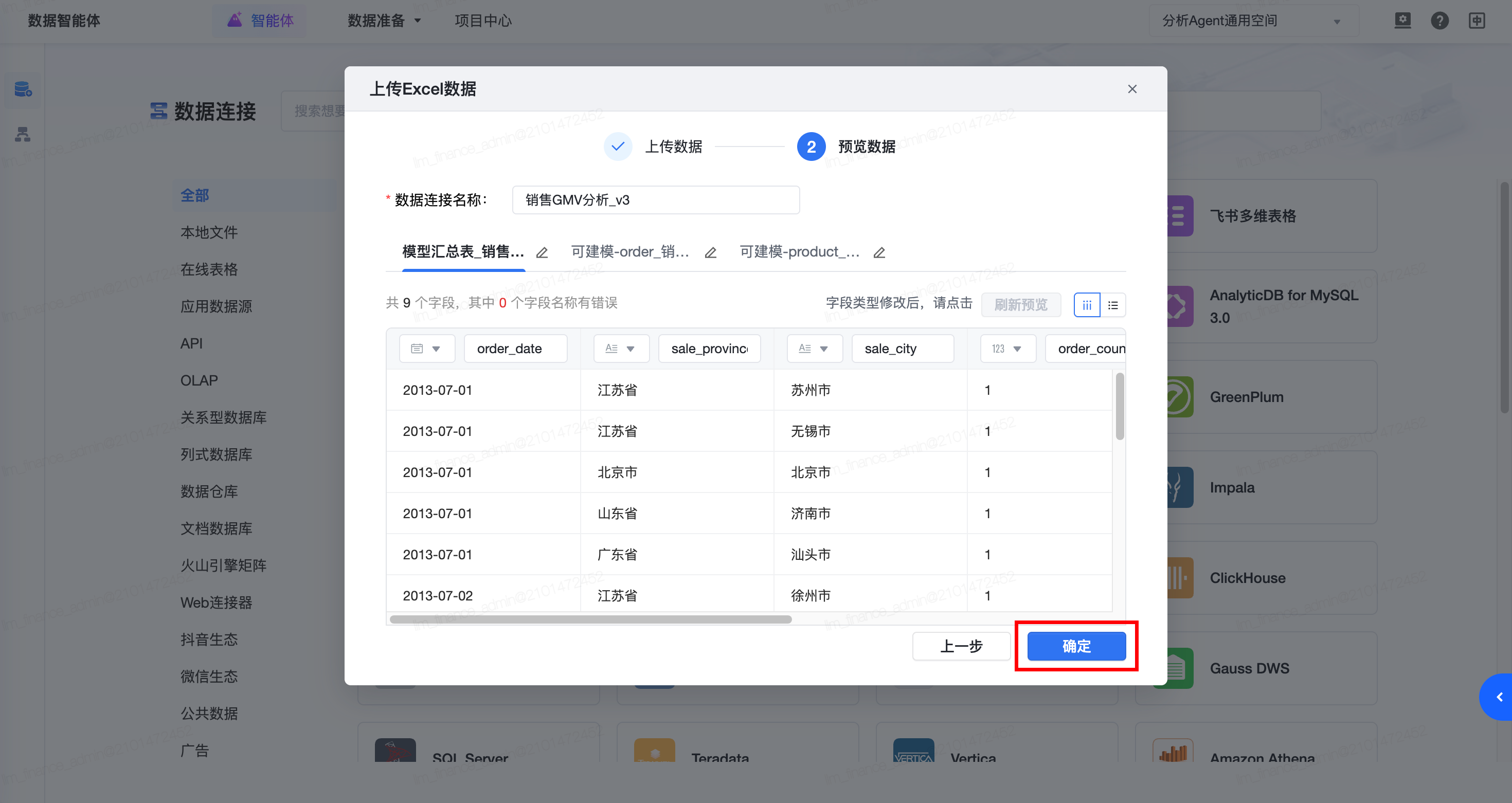The image size is (1512, 803).
Task: Open sale_city field type dropdown
Action: click(x=814, y=349)
